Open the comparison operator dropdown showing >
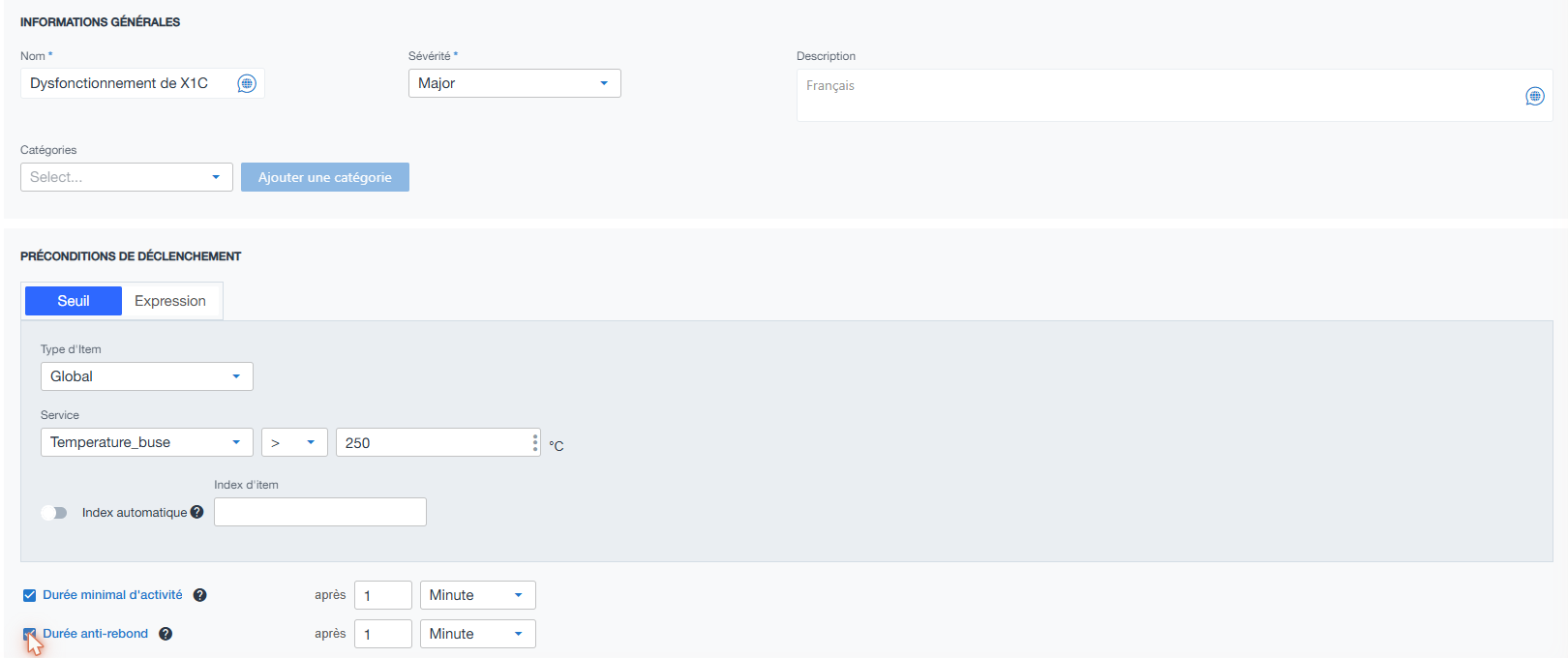1568x658 pixels. [x=294, y=442]
